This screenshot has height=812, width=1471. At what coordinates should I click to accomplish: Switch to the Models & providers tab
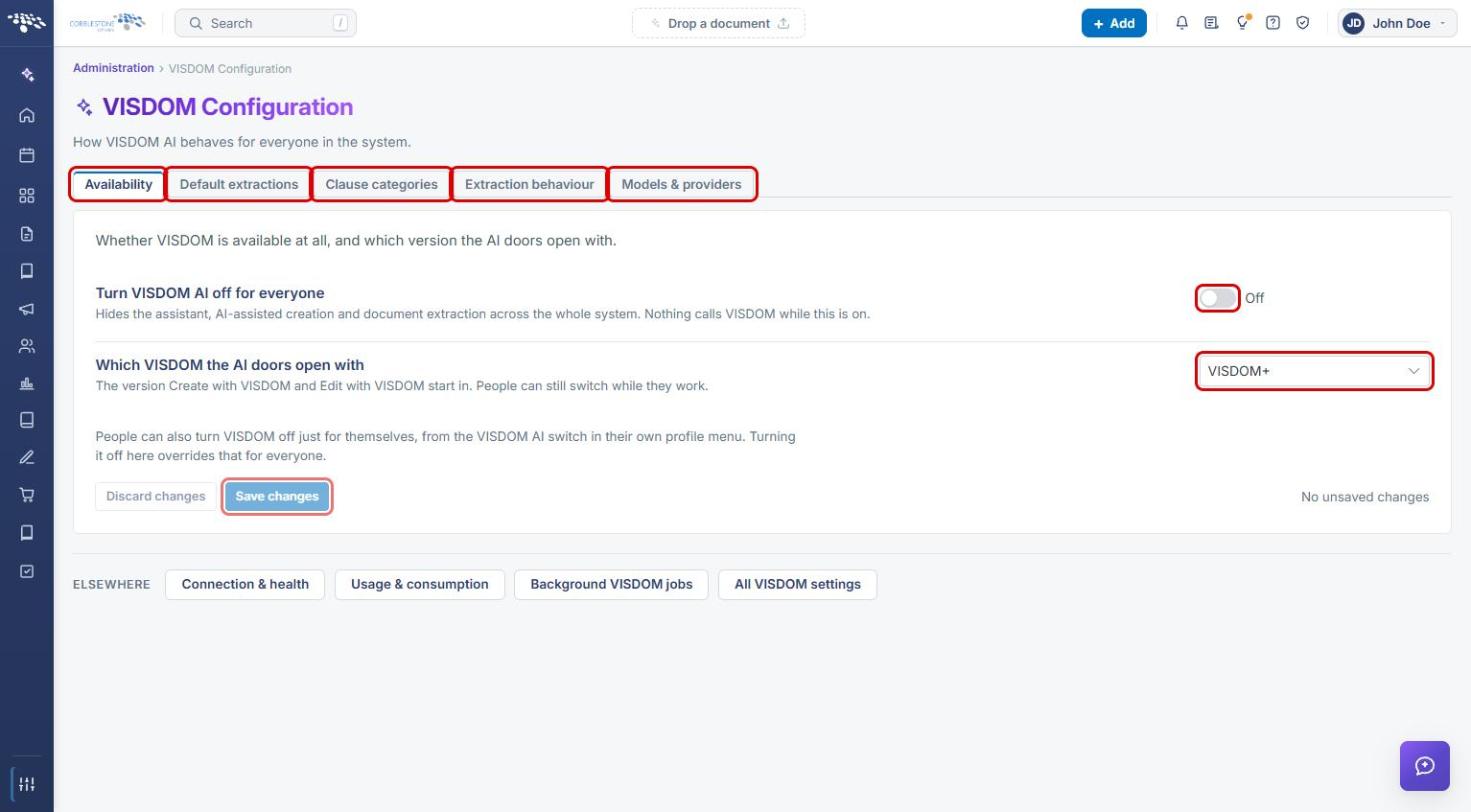tap(682, 184)
